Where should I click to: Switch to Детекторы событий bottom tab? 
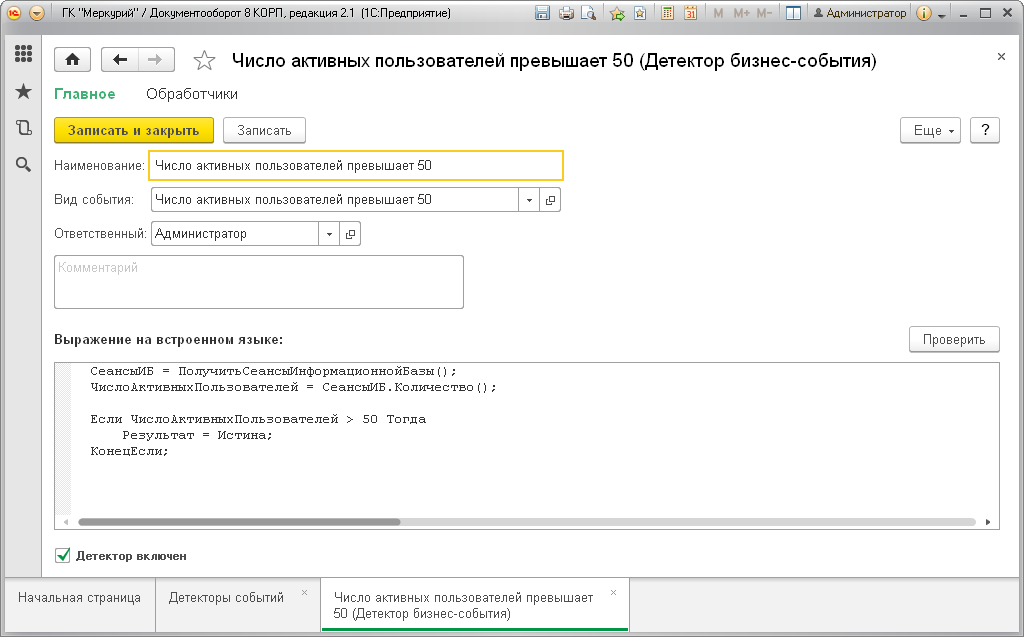click(226, 597)
